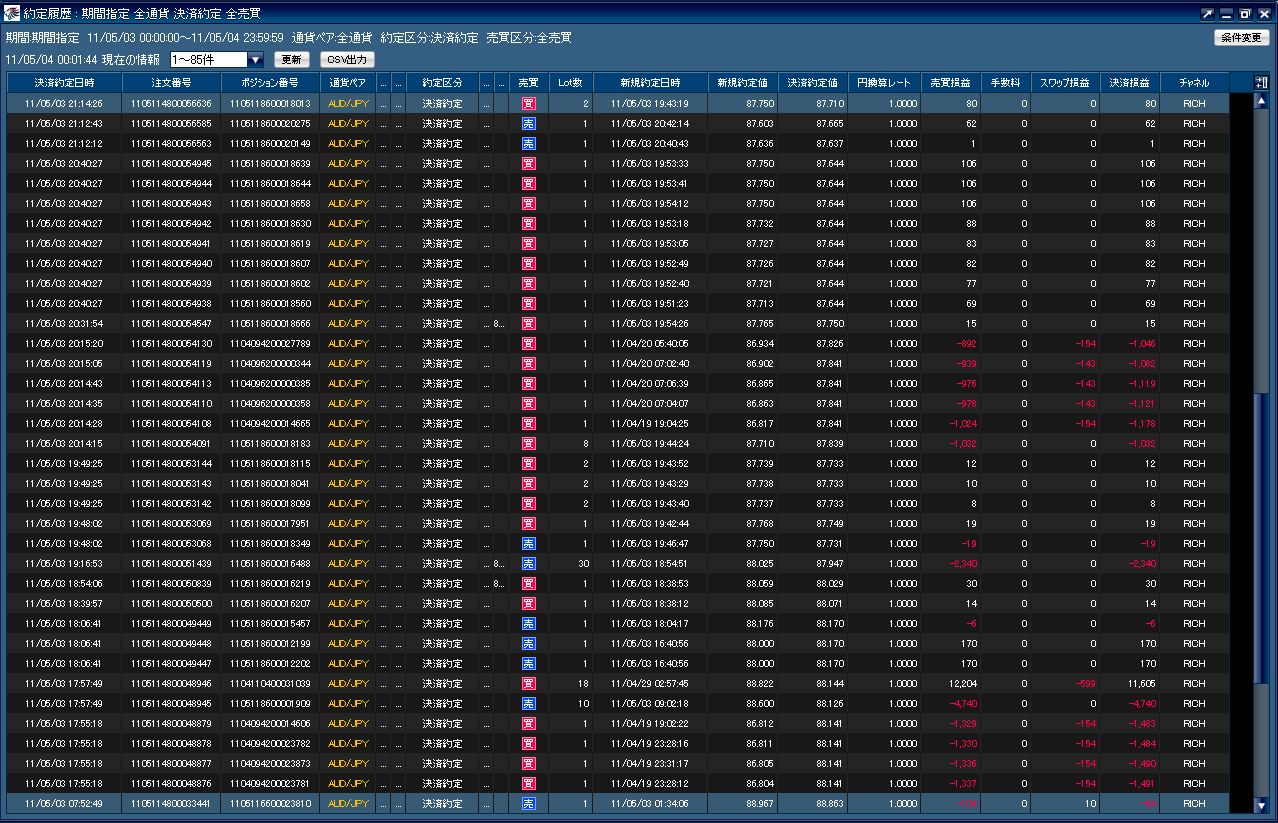The width and height of the screenshot is (1278, 823).
Task: Click the 買 badge for order 1105114800054945
Action: [529, 163]
